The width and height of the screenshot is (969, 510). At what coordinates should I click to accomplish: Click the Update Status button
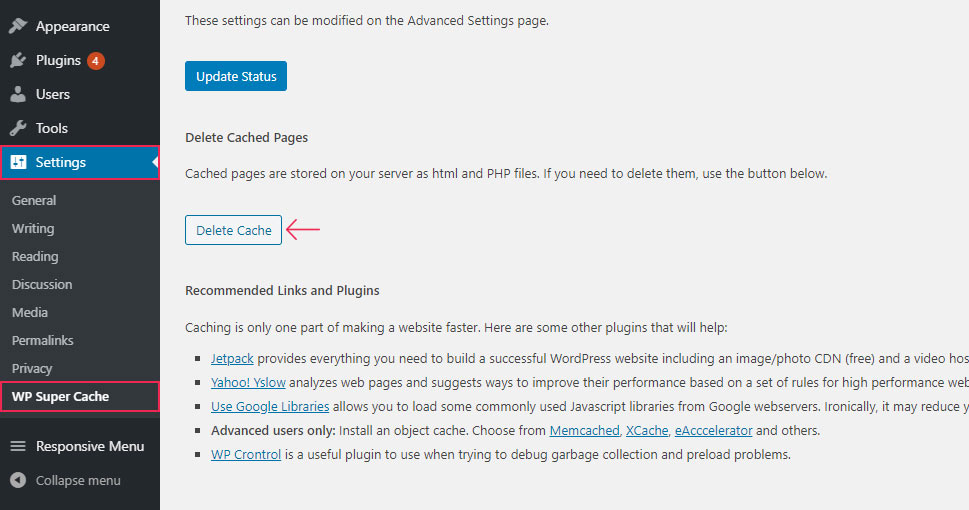pos(236,76)
